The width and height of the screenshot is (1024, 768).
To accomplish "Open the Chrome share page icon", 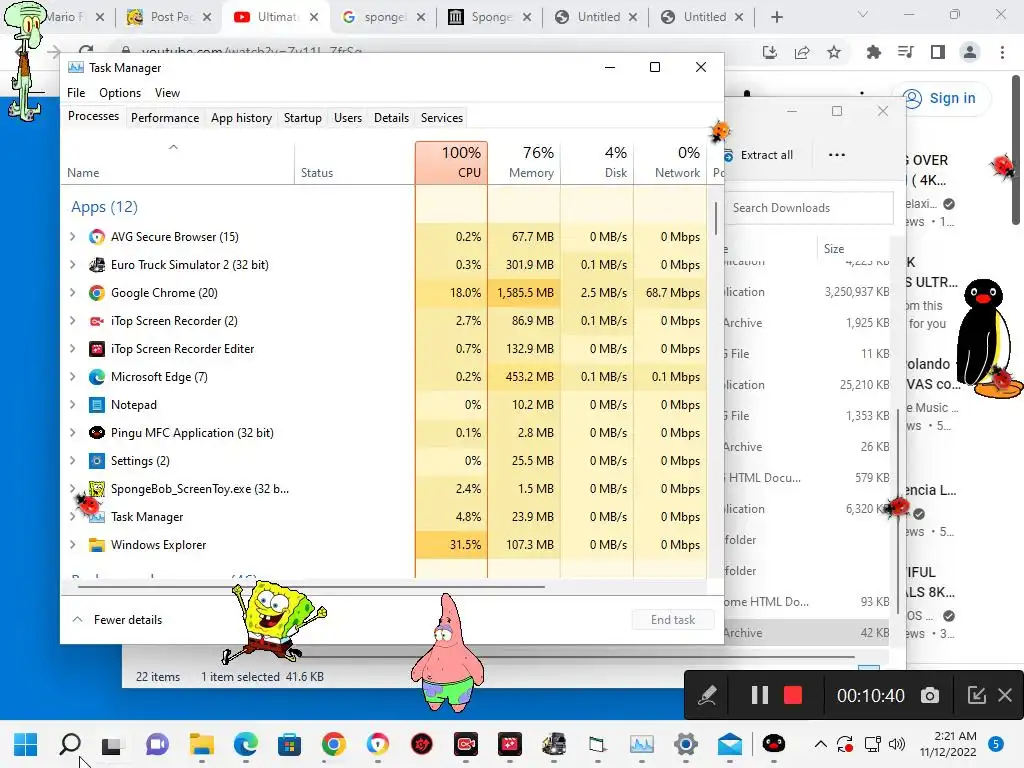I will (x=802, y=52).
